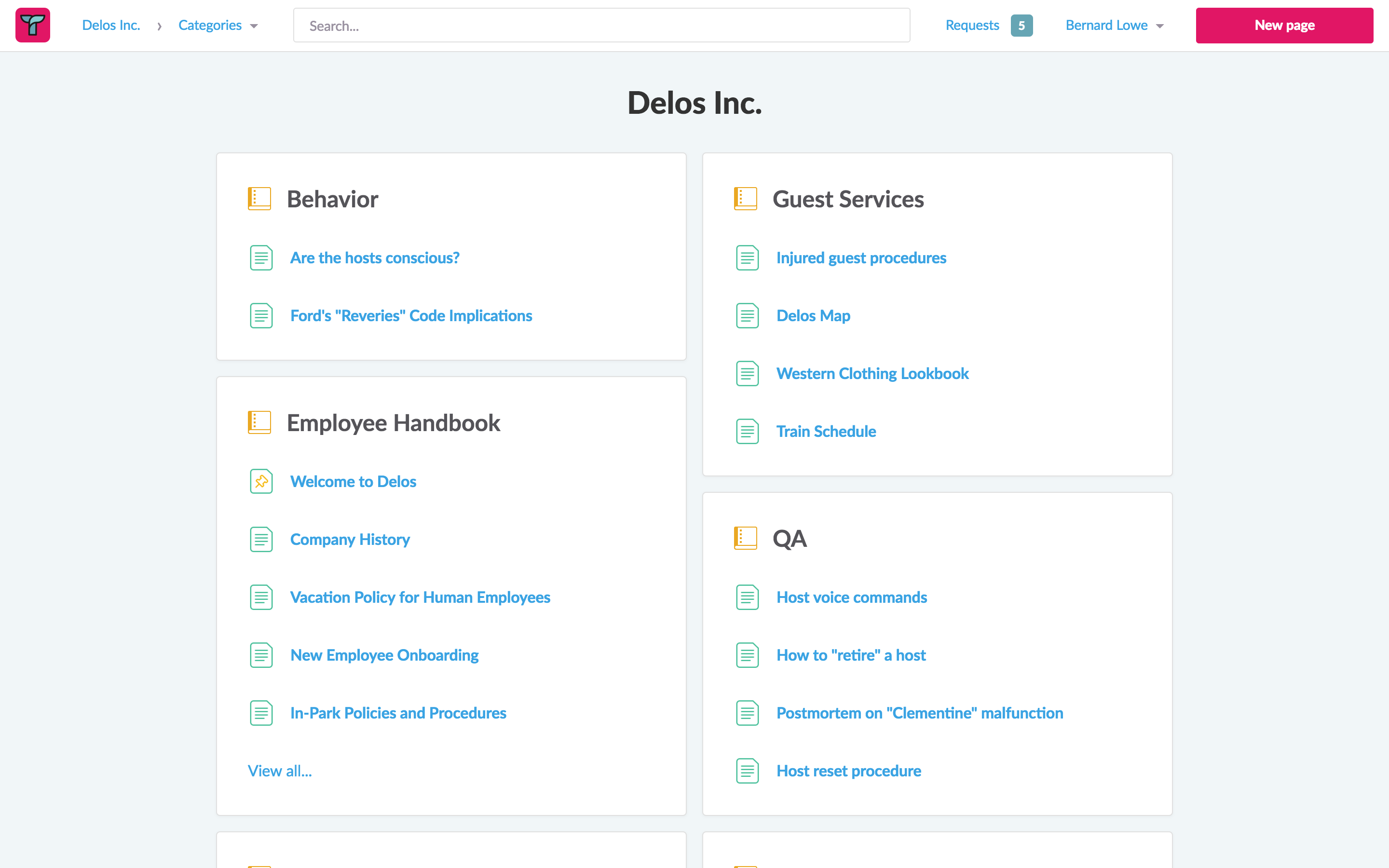This screenshot has width=1389, height=868.
Task: Open Postmortem on Clementine malfunction page
Action: coord(919,712)
